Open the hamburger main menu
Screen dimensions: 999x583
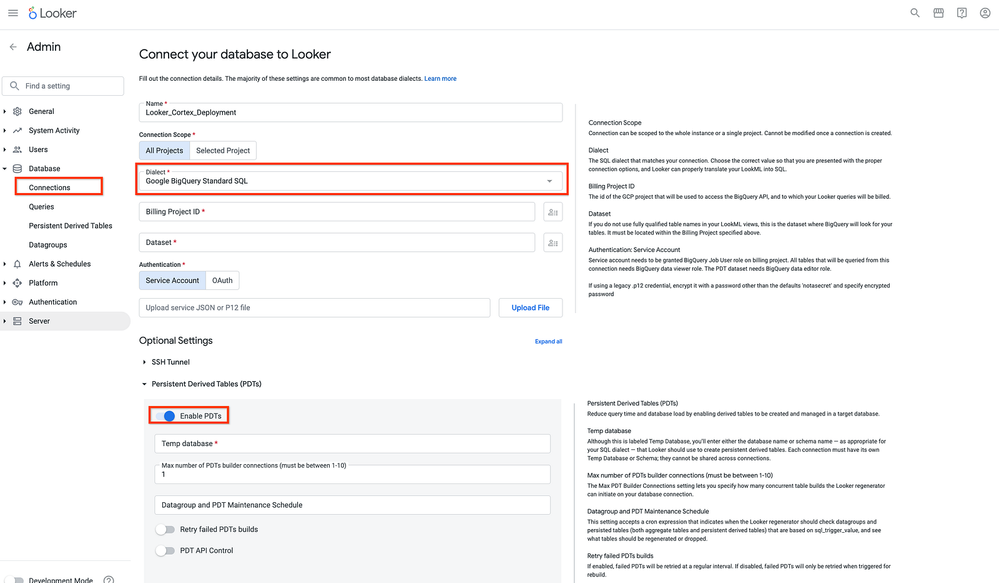point(13,13)
